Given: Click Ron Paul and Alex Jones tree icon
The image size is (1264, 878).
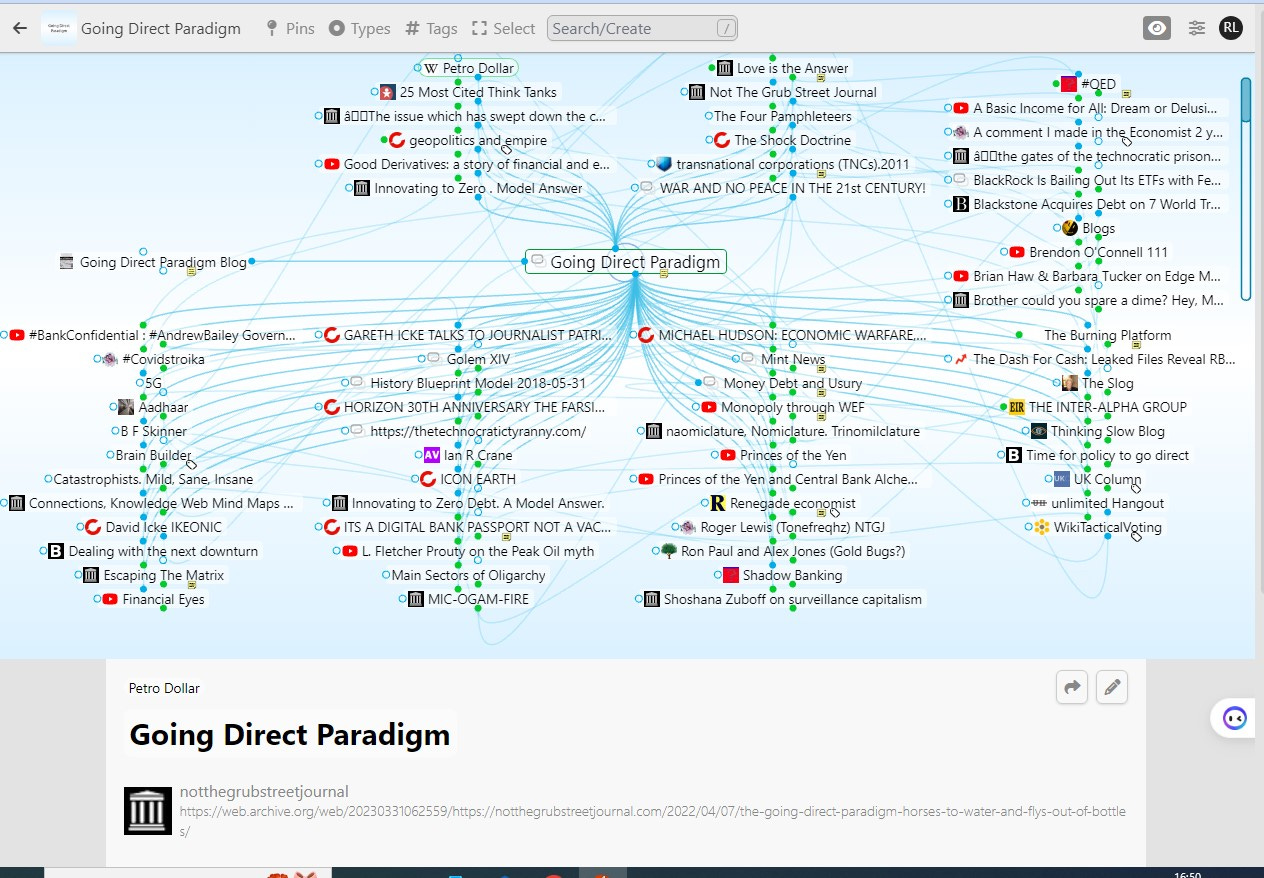Looking at the screenshot, I should (x=669, y=551).
